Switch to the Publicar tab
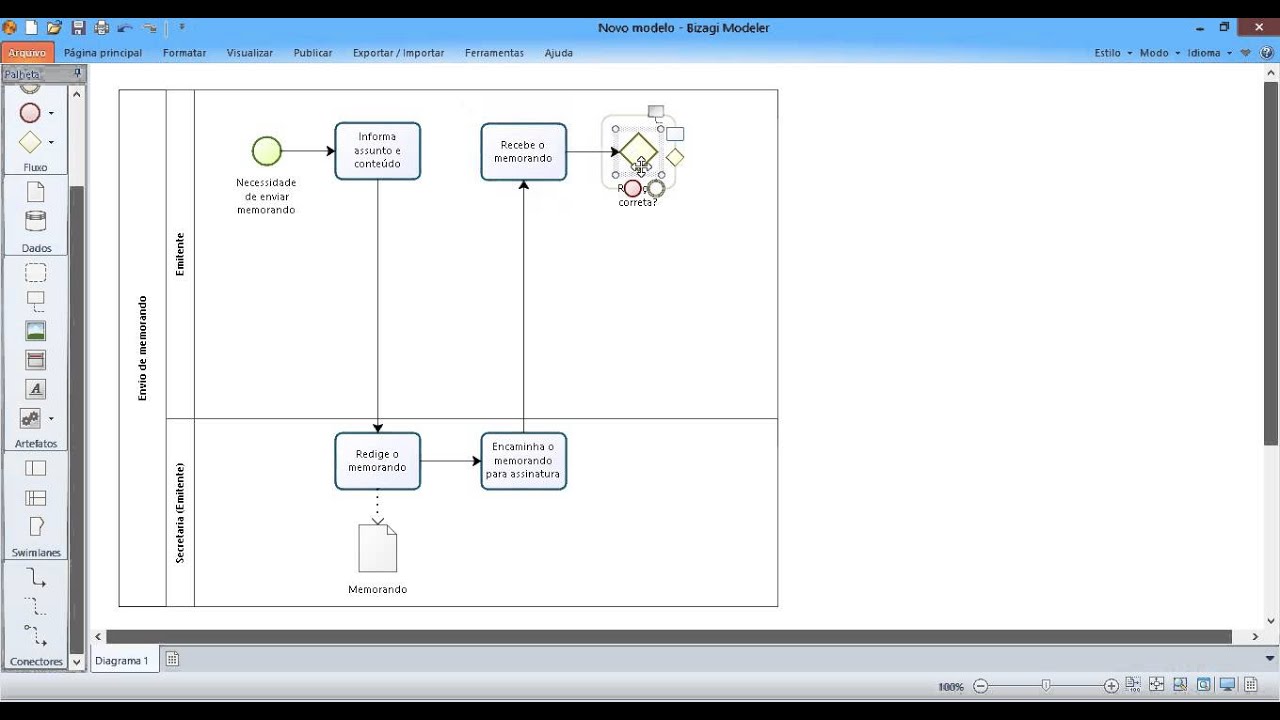Viewport: 1280px width, 720px height. coord(313,53)
